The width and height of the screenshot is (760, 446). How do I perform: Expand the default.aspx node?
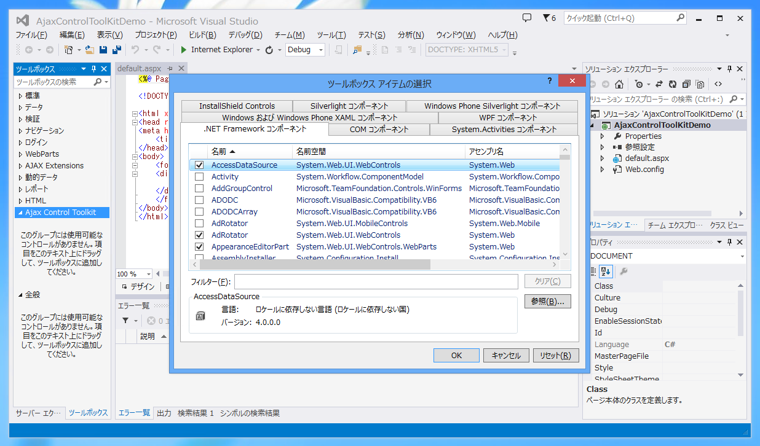pyautogui.click(x=602, y=158)
